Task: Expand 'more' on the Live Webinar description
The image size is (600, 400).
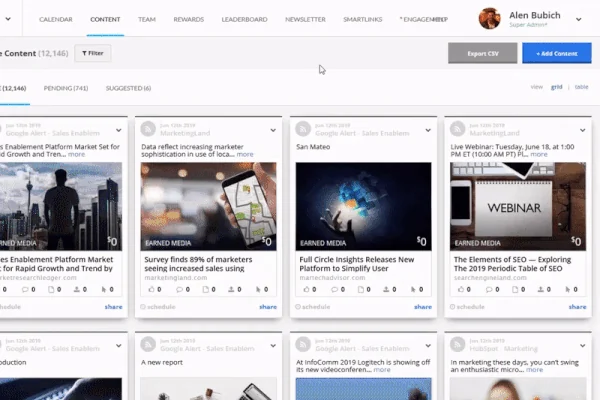Action: [539, 154]
